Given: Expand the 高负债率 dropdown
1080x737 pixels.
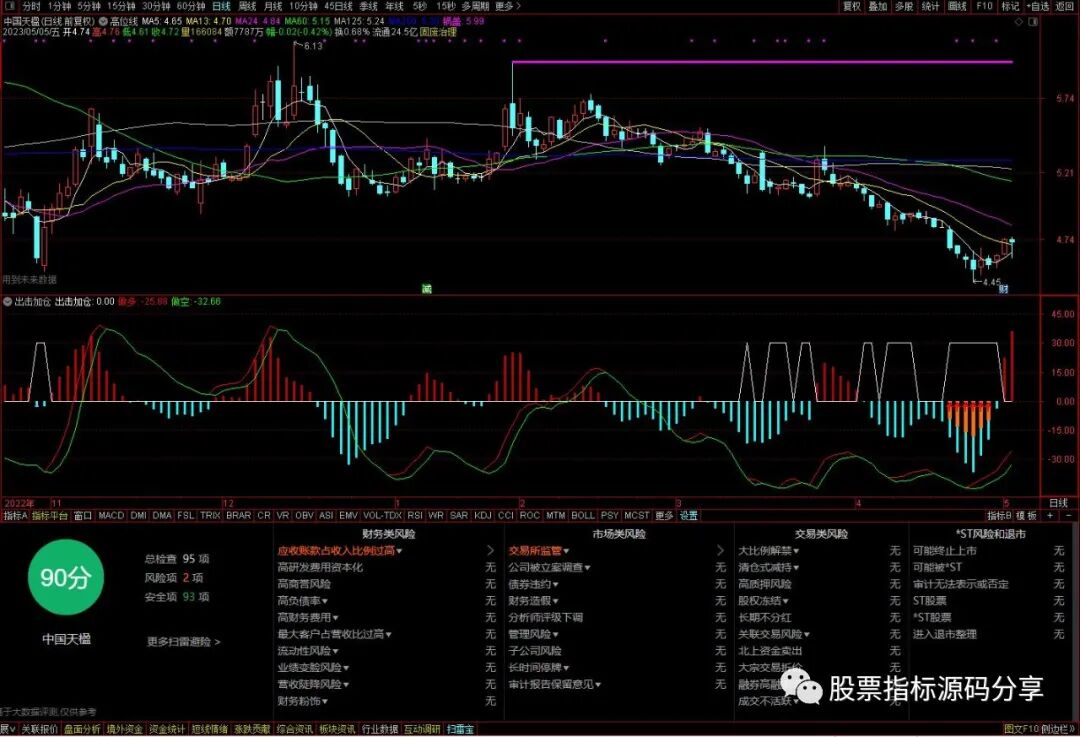Looking at the screenshot, I should (x=326, y=601).
